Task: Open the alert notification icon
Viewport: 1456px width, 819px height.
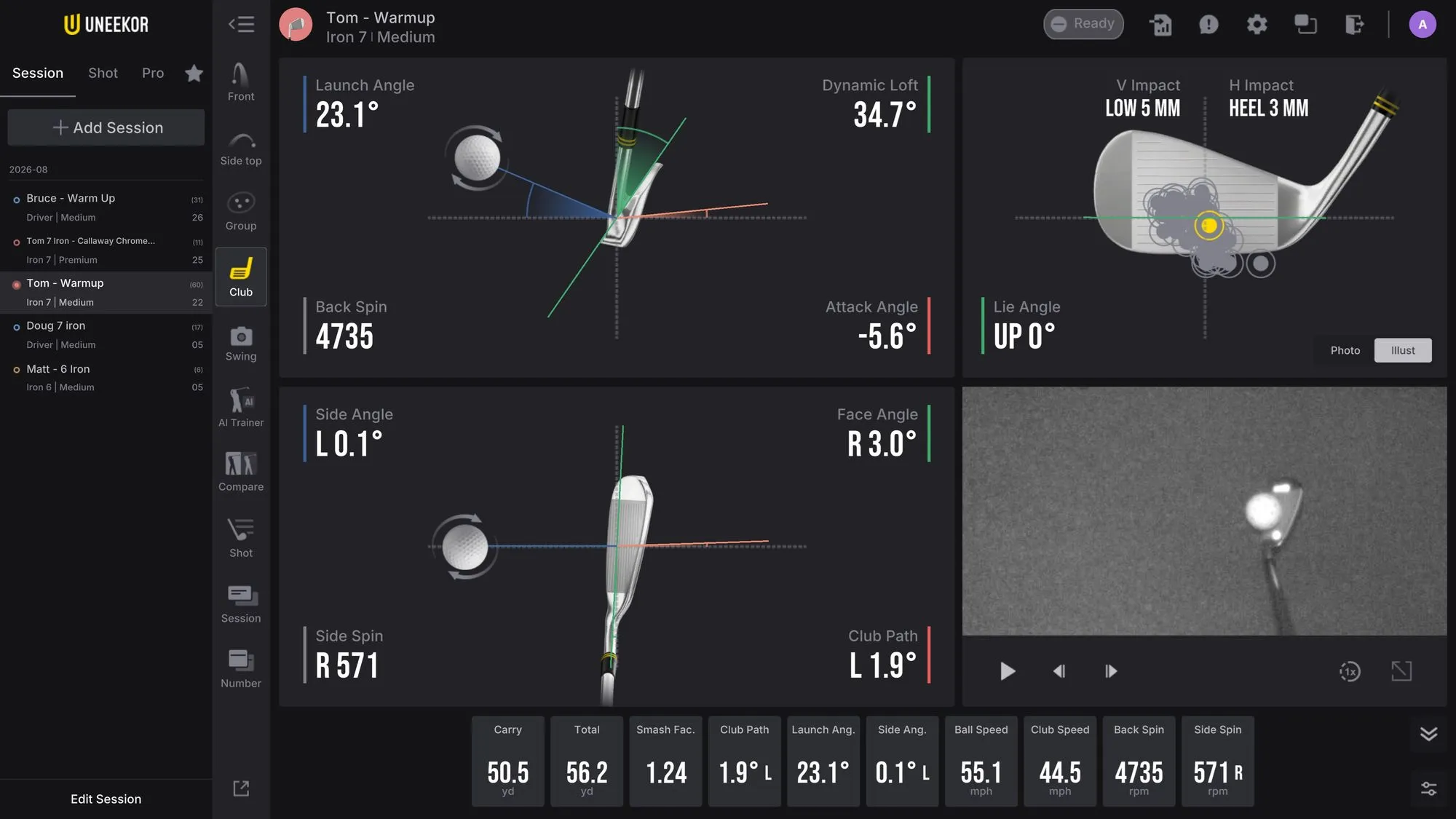Action: (x=1208, y=24)
